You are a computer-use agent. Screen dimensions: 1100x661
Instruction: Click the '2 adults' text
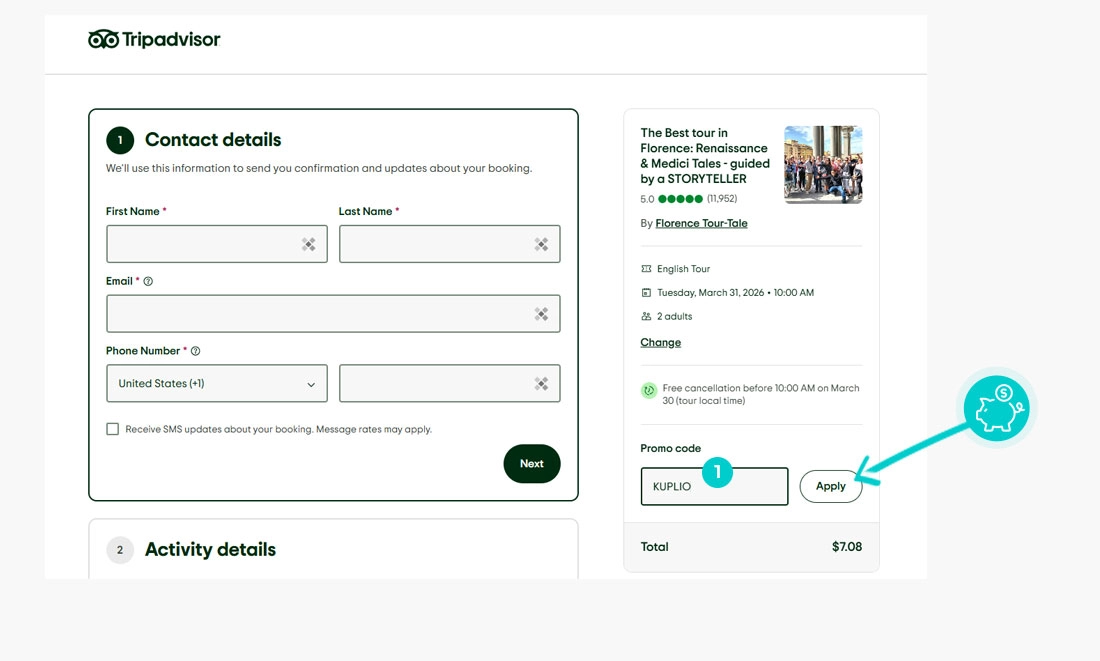(x=674, y=316)
